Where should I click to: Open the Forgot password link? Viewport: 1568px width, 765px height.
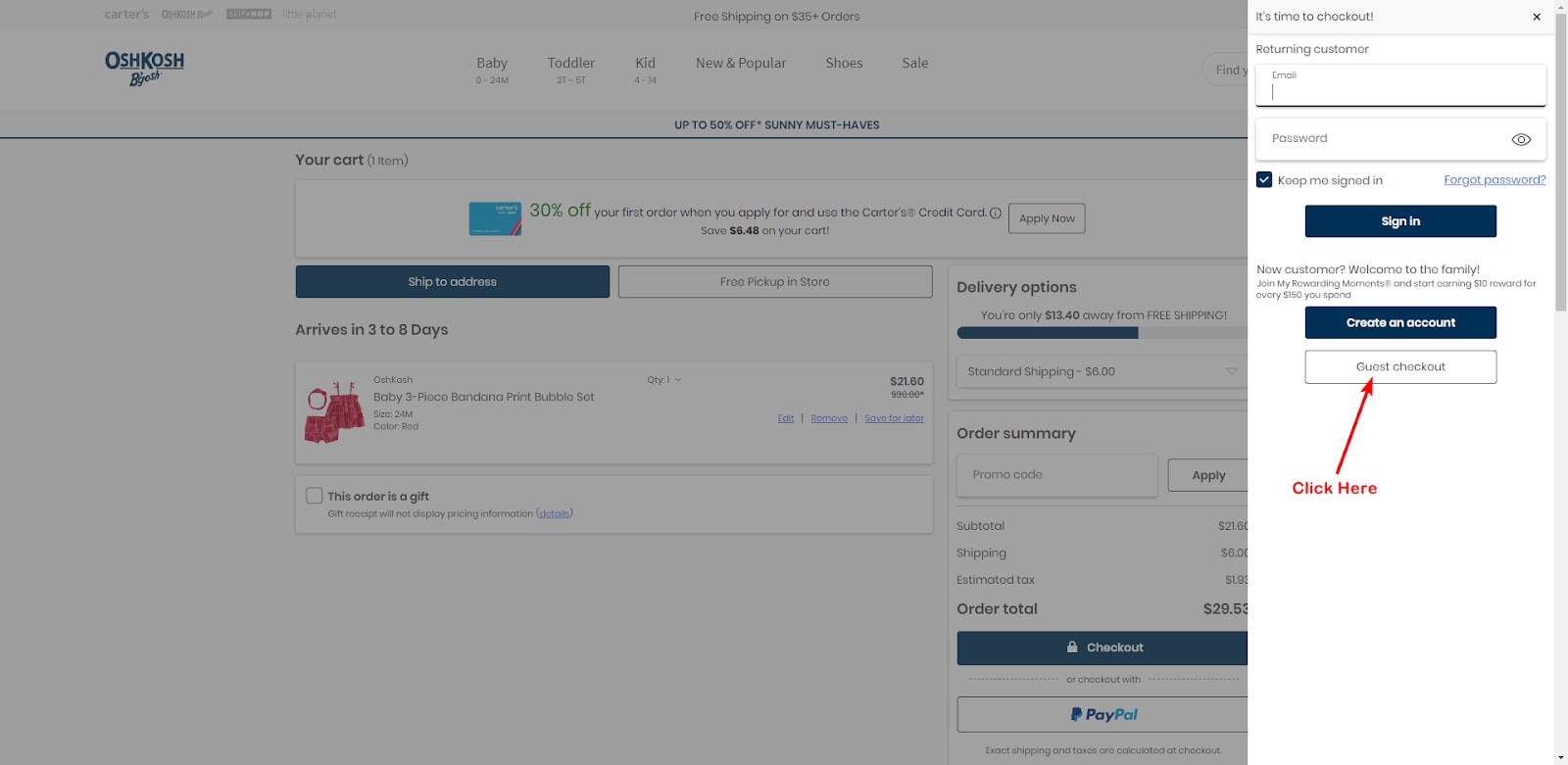[x=1494, y=180]
